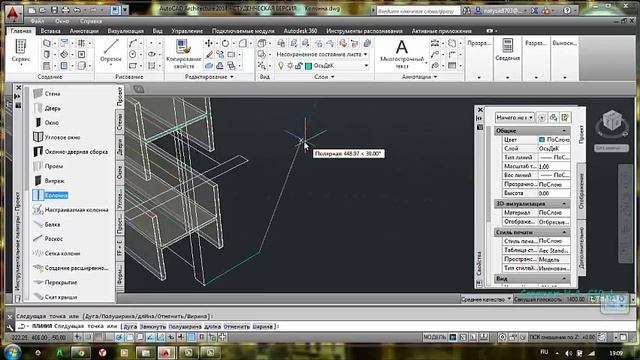The image size is (640, 360).
Task: Select the Настраиваемая колонна tool
Action: coord(70,210)
